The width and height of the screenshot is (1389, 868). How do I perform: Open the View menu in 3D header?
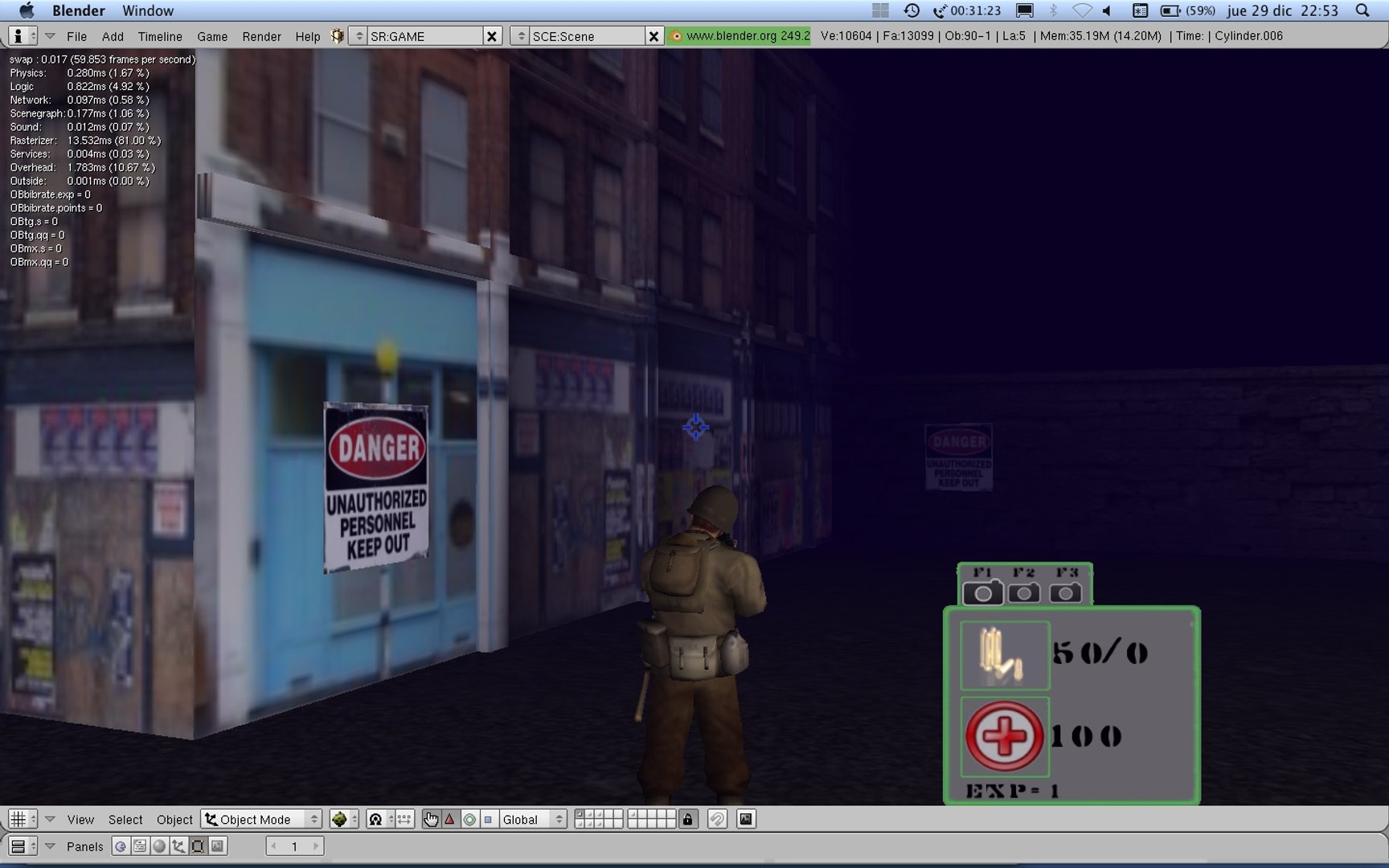pyautogui.click(x=80, y=819)
